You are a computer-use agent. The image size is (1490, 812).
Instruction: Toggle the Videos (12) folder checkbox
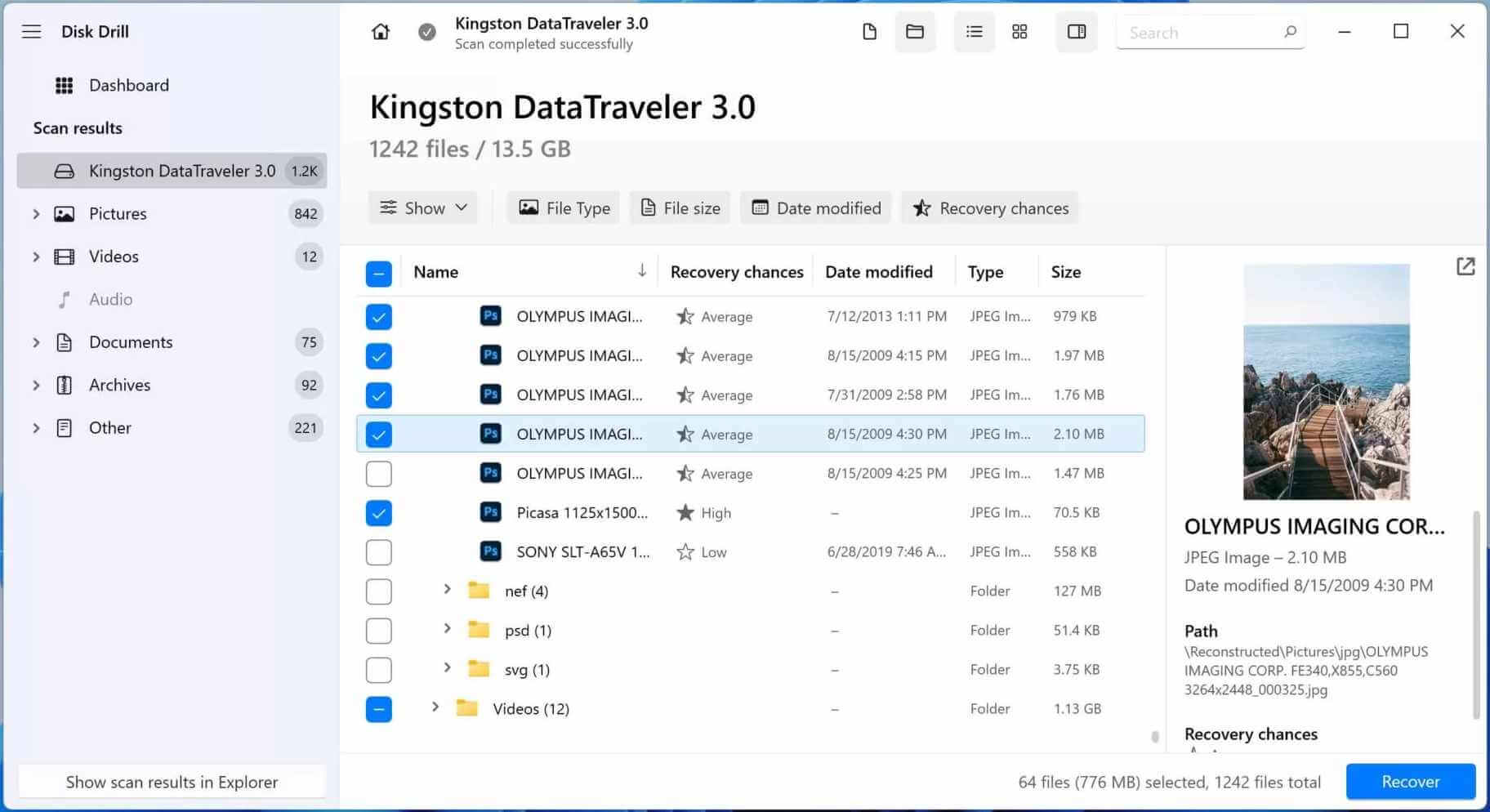click(379, 709)
